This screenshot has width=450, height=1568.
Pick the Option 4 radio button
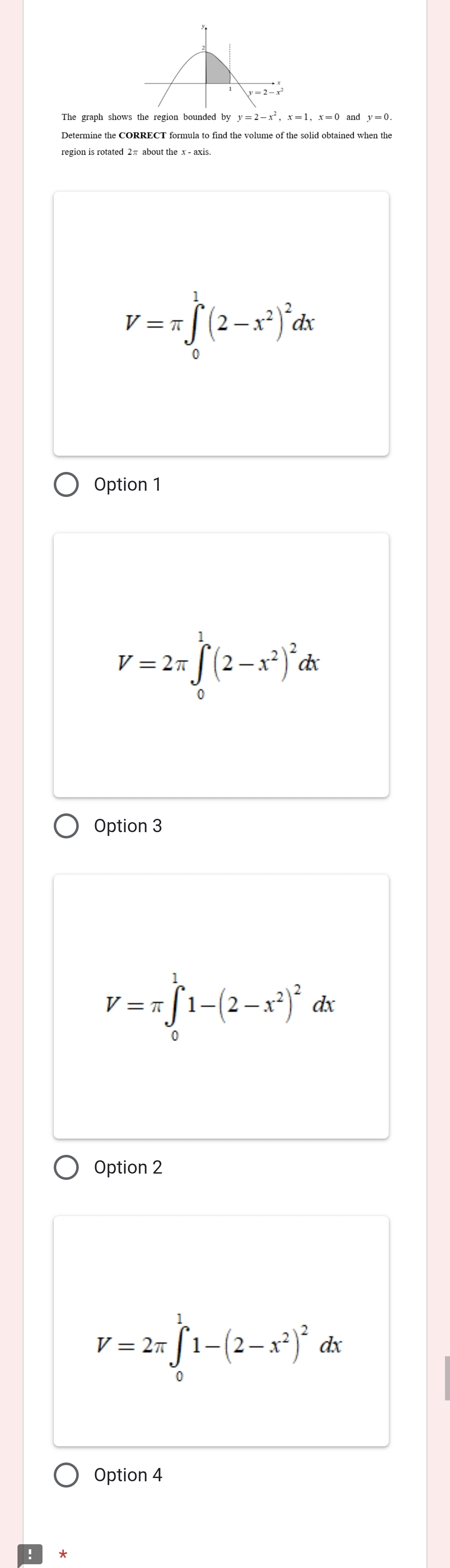pos(66,1475)
